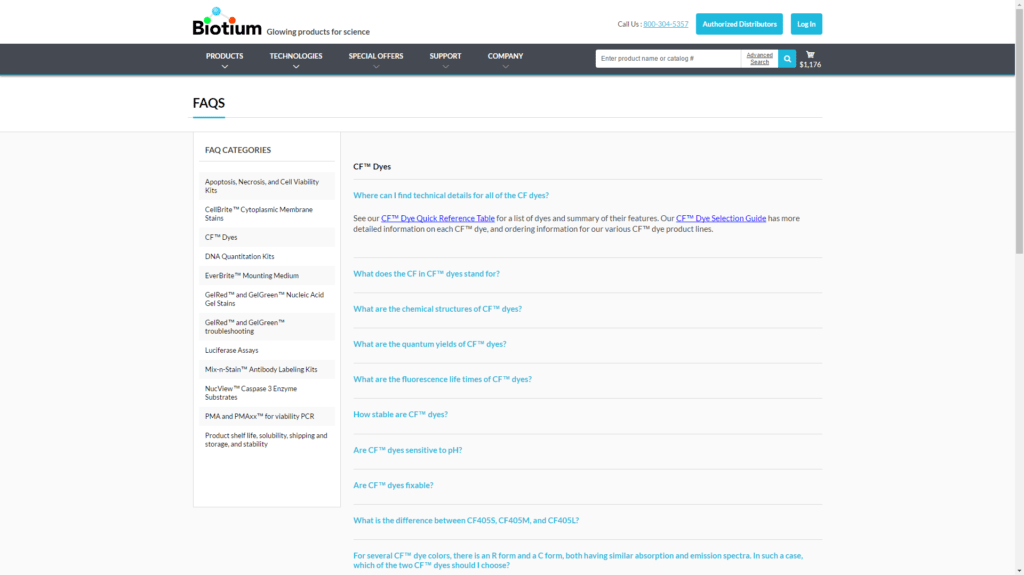Expand Are CF dyes fixable question
This screenshot has height=575, width=1024.
pyautogui.click(x=393, y=485)
